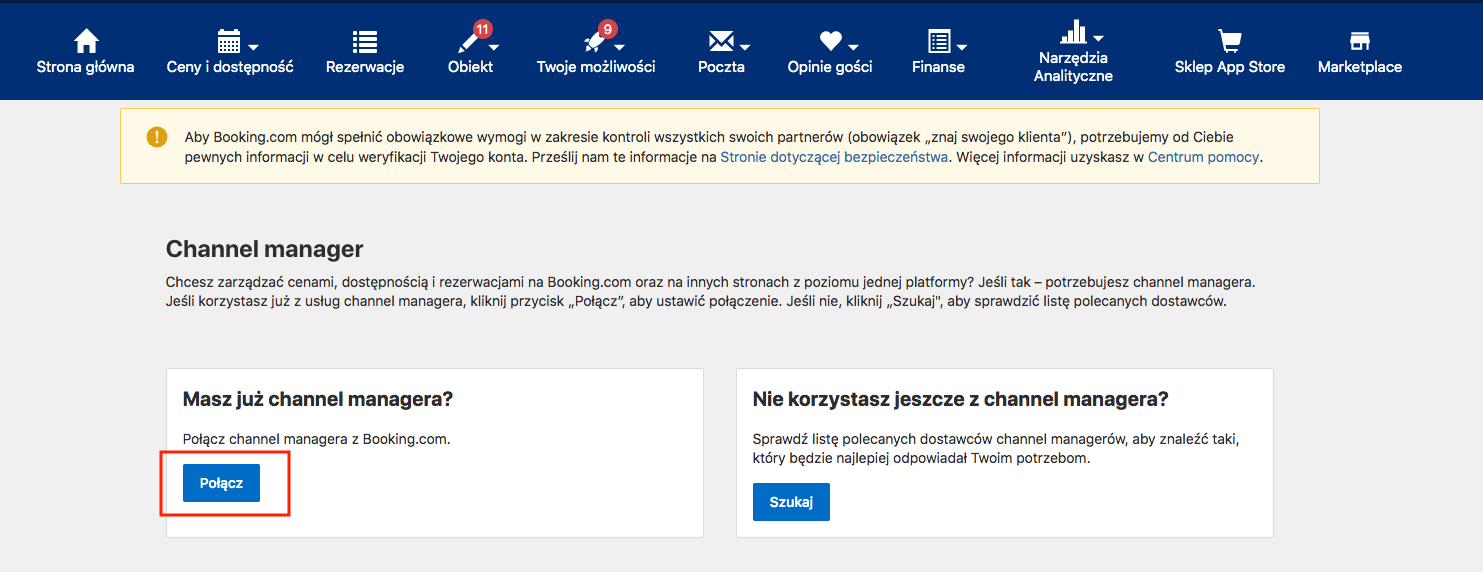Image resolution: width=1483 pixels, height=572 pixels.
Task: Go to Rezerwacje in the top navigation
Action: tap(365, 67)
